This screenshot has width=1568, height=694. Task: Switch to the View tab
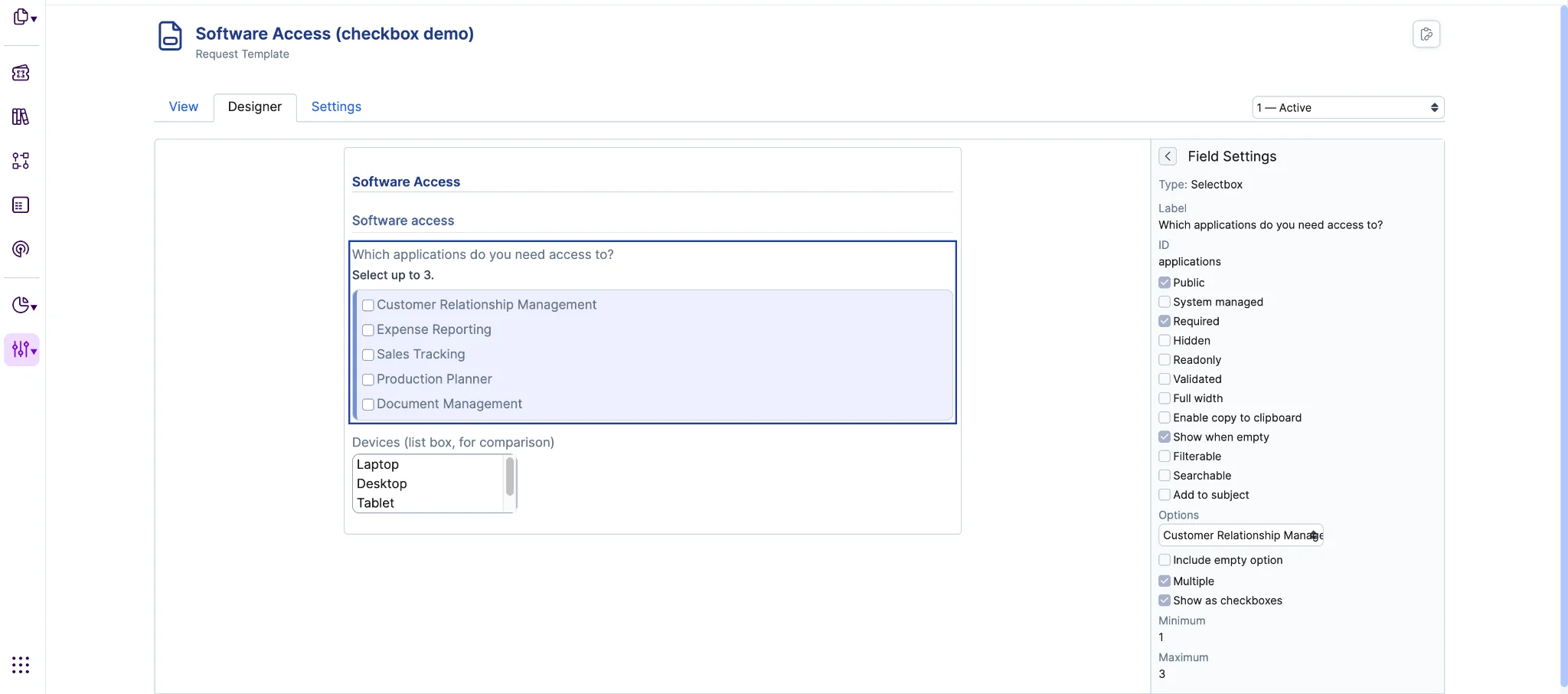tap(184, 106)
